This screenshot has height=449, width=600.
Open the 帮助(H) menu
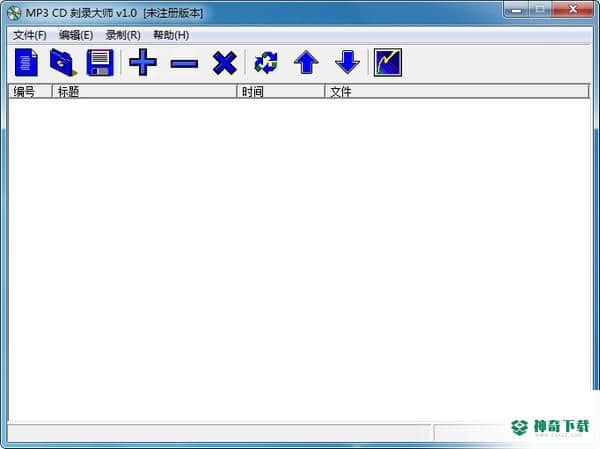[171, 35]
